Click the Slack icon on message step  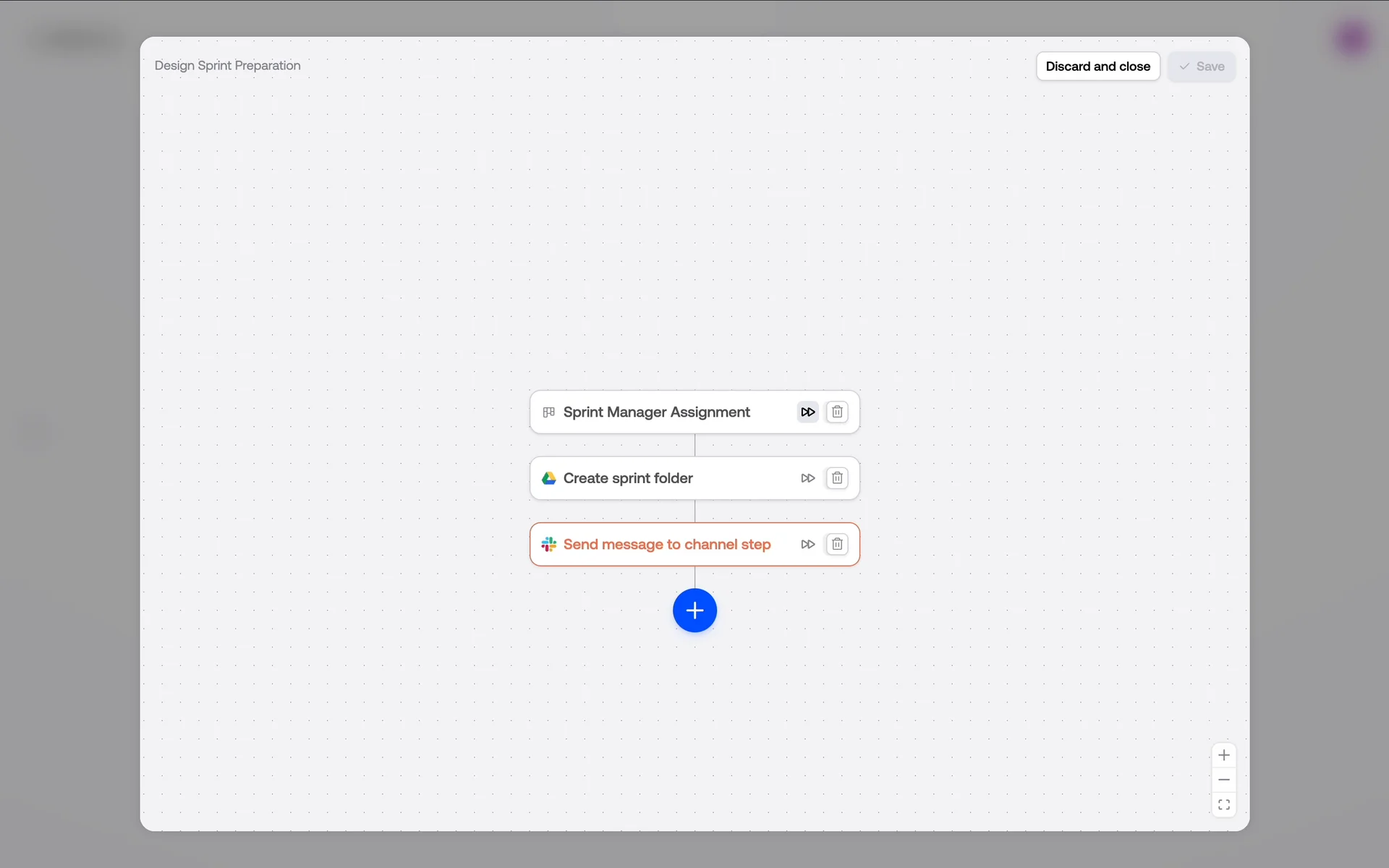549,545
